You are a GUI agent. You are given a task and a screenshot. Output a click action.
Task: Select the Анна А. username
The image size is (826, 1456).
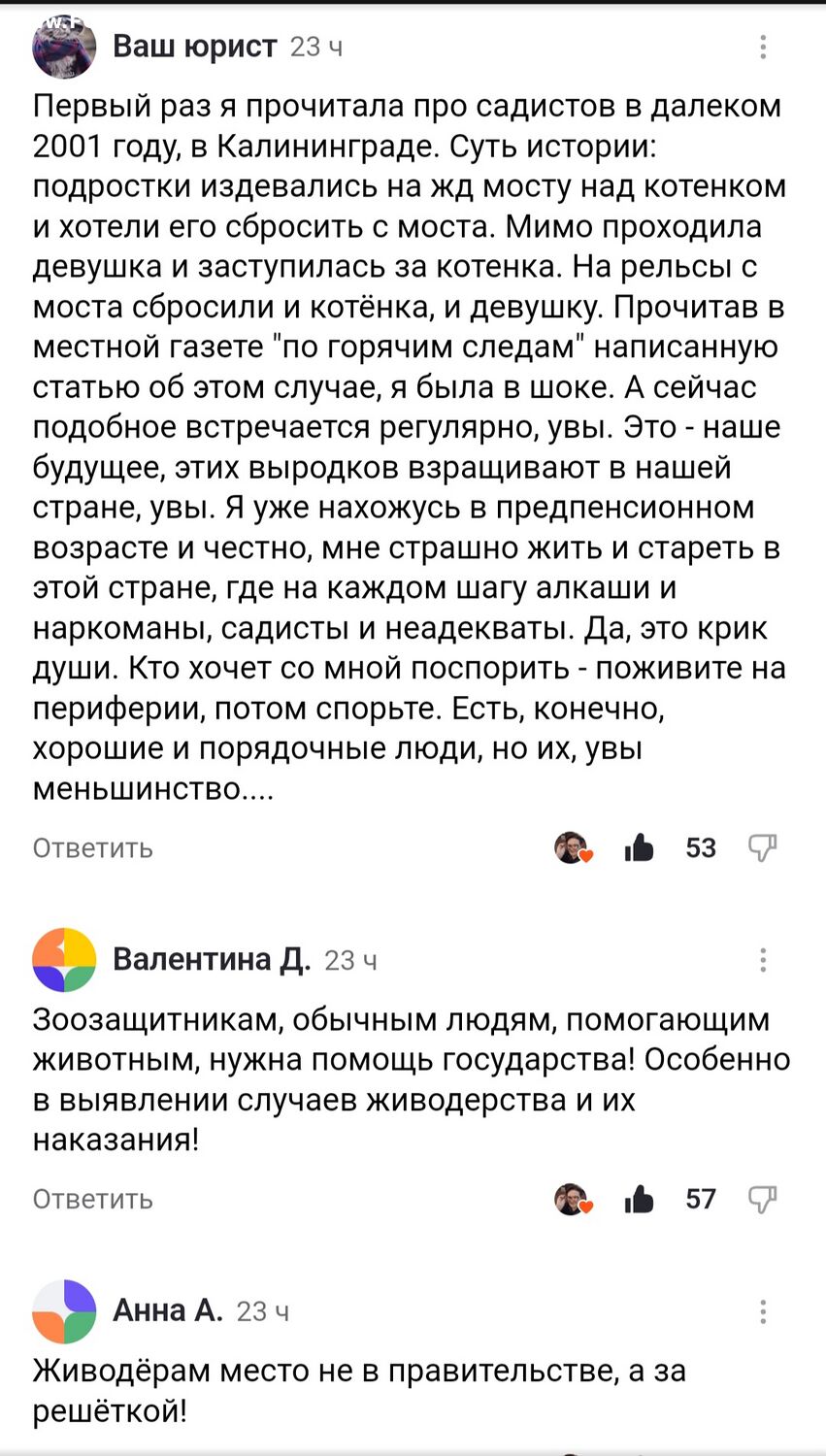click(168, 1311)
